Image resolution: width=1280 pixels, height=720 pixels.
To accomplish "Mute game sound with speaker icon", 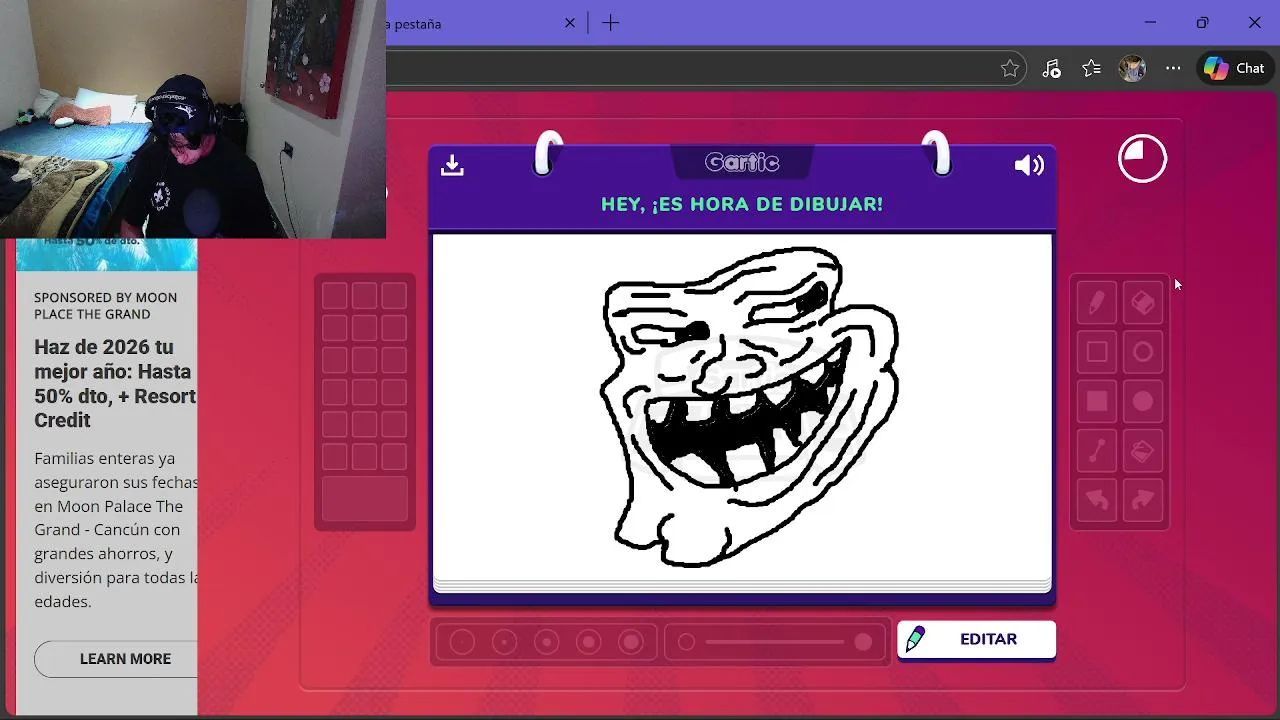I will click(x=1029, y=165).
